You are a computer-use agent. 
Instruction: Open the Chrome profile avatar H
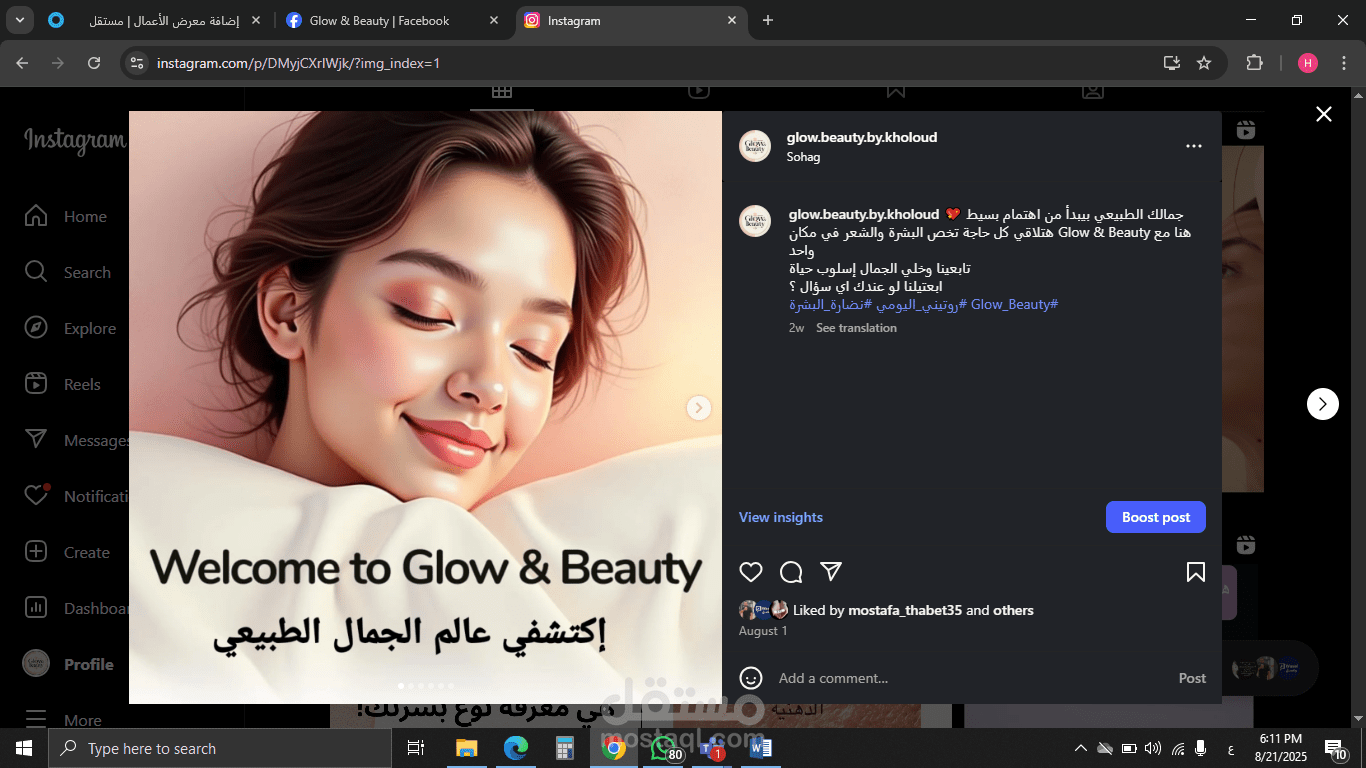point(1308,63)
